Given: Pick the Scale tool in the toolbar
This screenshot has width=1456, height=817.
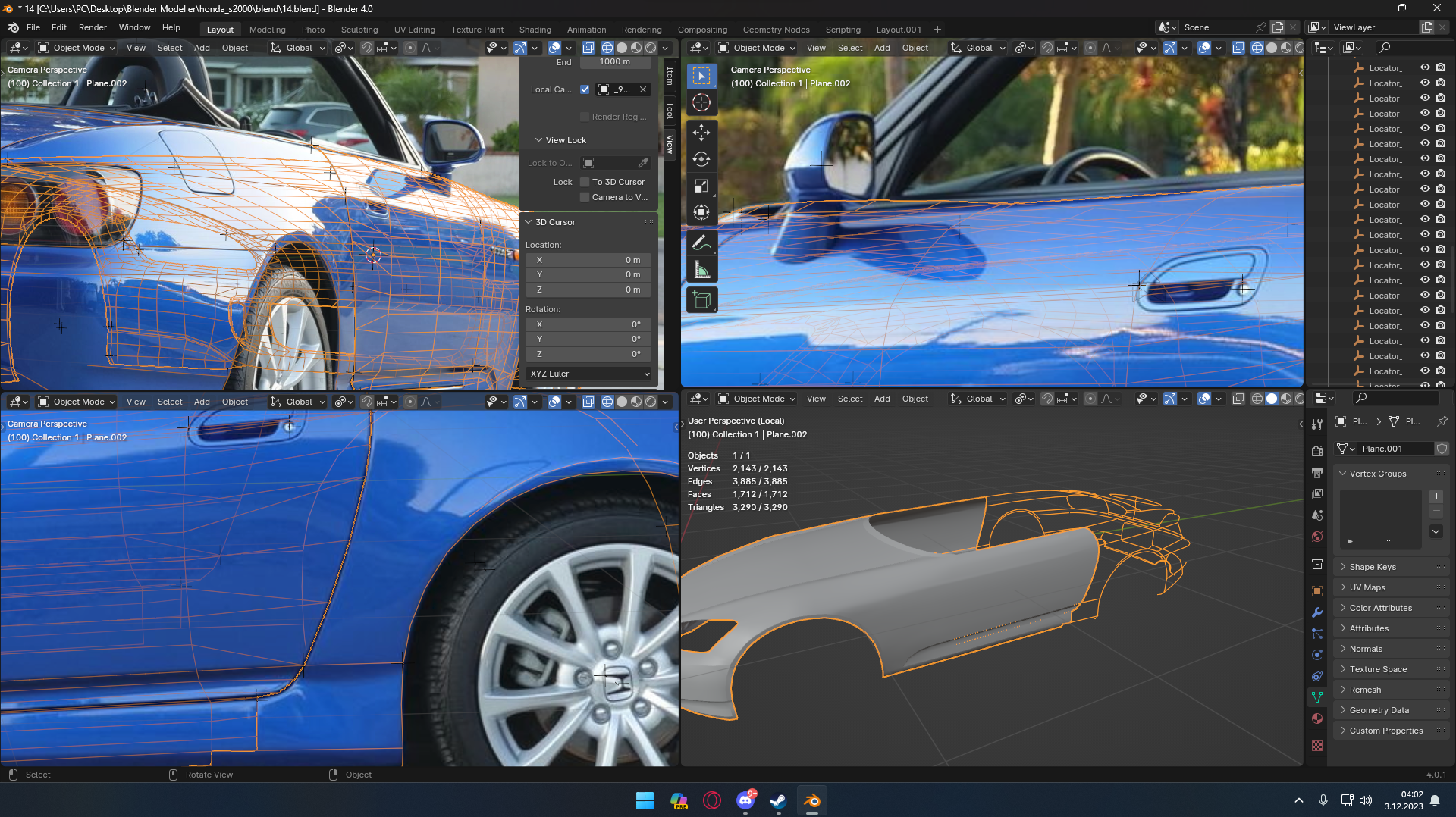Looking at the screenshot, I should [701, 186].
